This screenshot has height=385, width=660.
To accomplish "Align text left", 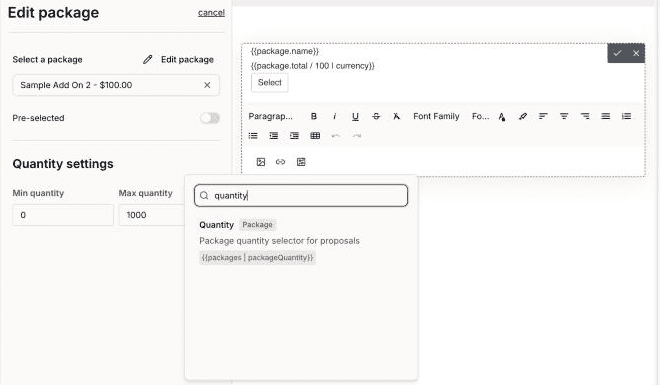I will tap(543, 116).
